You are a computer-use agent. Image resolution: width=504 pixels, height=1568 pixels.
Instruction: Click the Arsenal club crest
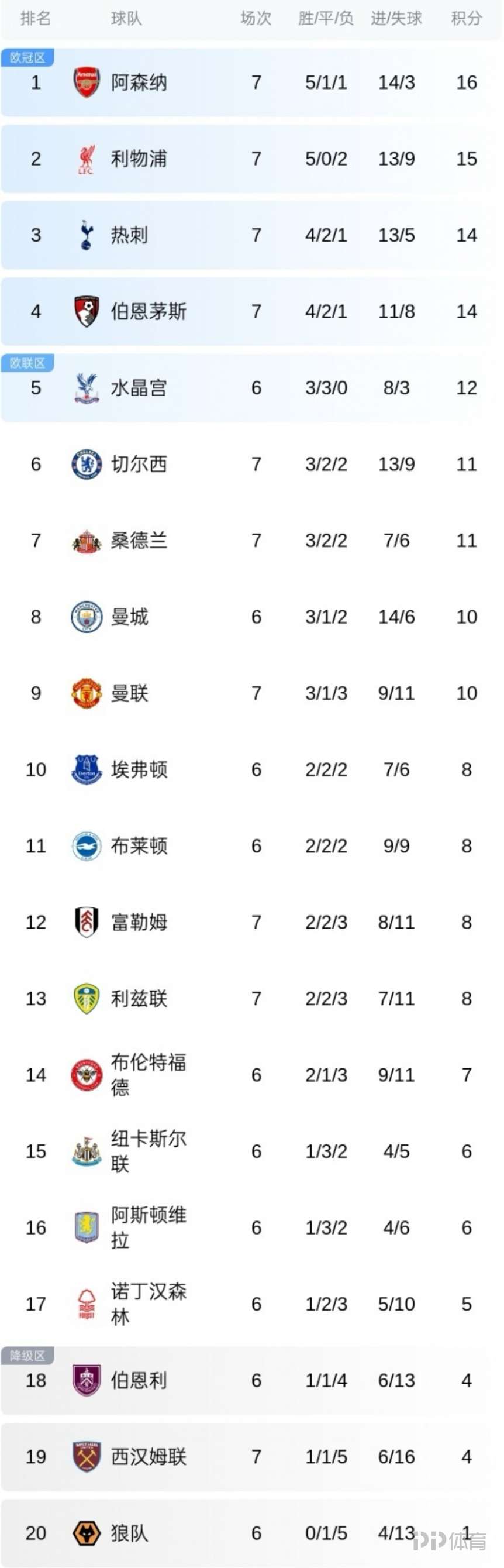[x=87, y=82]
